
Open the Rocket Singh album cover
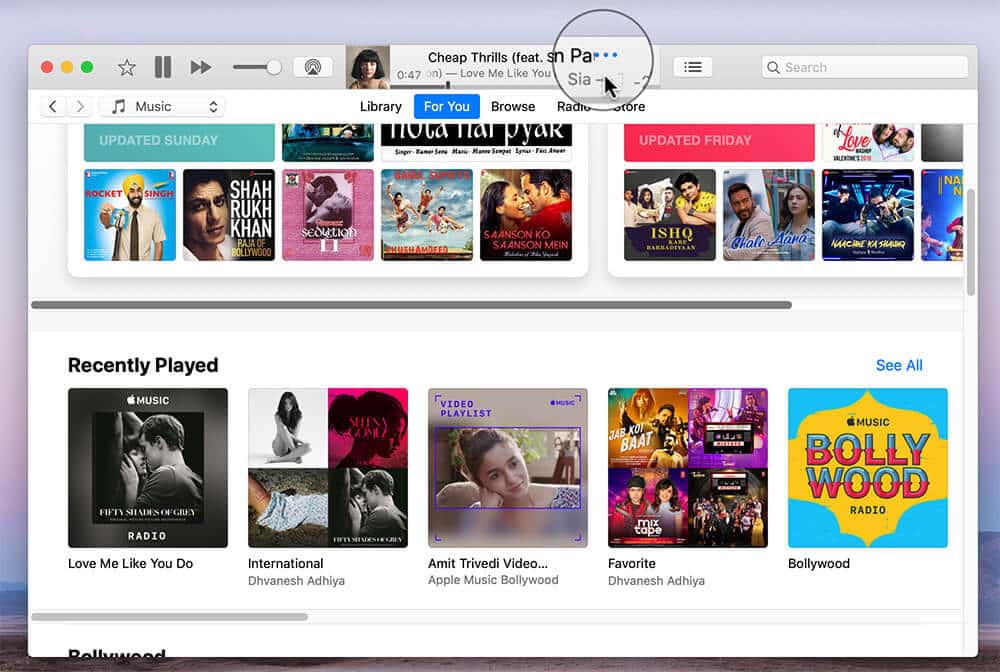pyautogui.click(x=130, y=215)
